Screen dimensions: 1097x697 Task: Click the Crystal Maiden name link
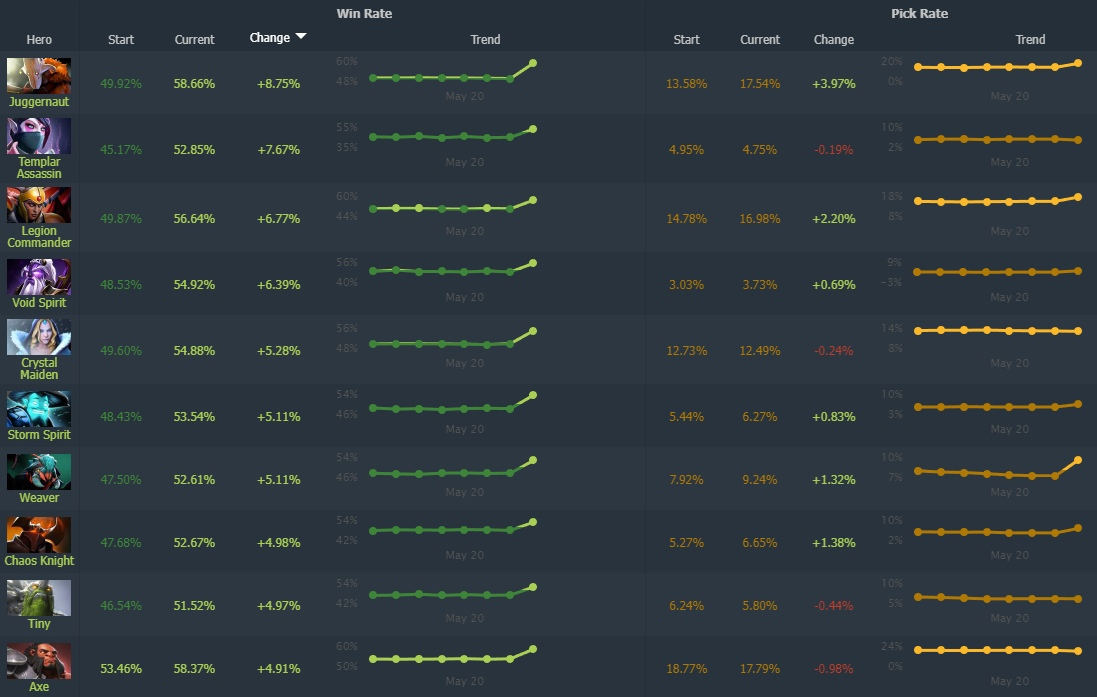pos(38,368)
